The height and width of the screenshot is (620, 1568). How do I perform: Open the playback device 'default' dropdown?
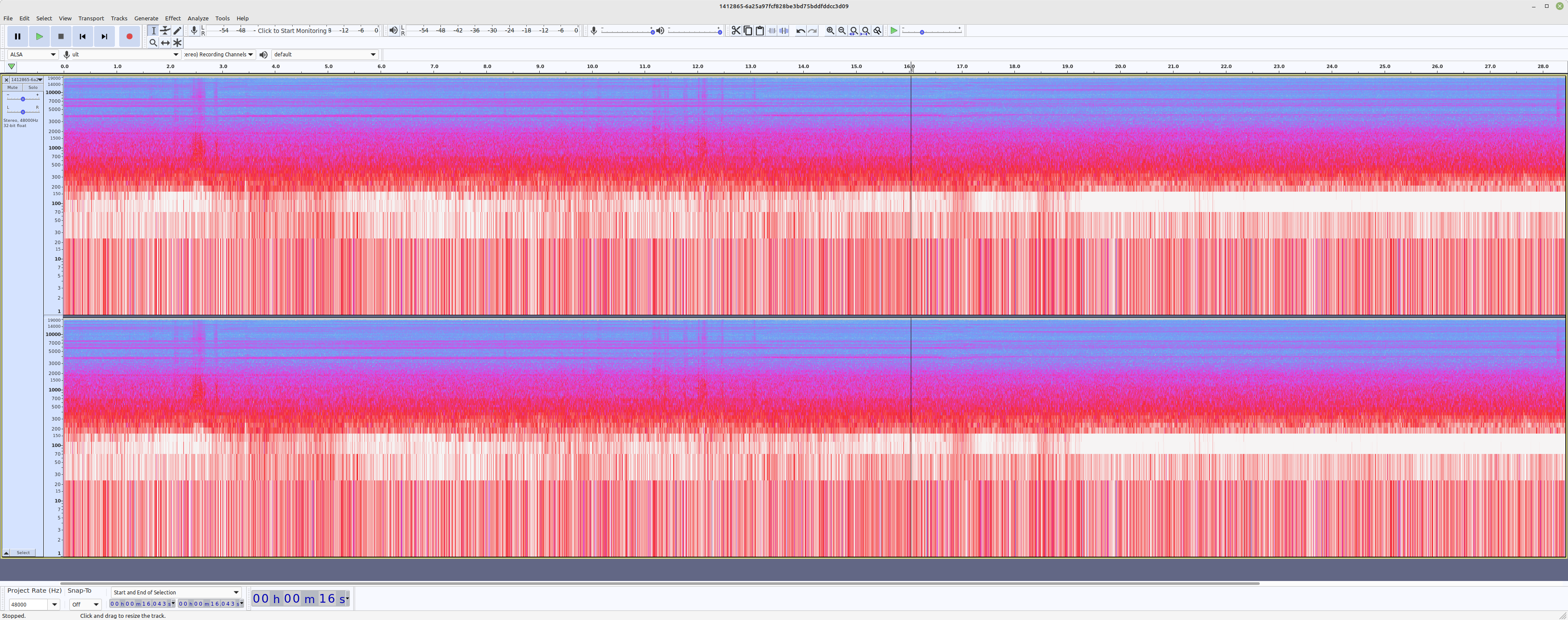(x=325, y=54)
